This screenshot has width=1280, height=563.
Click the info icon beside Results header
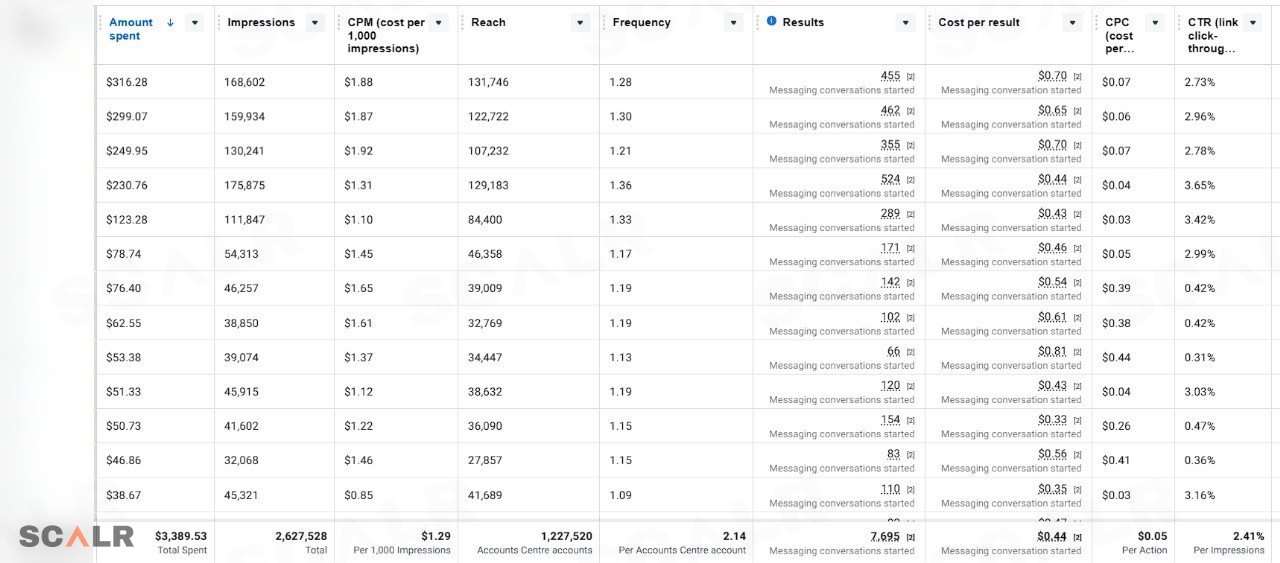[771, 21]
